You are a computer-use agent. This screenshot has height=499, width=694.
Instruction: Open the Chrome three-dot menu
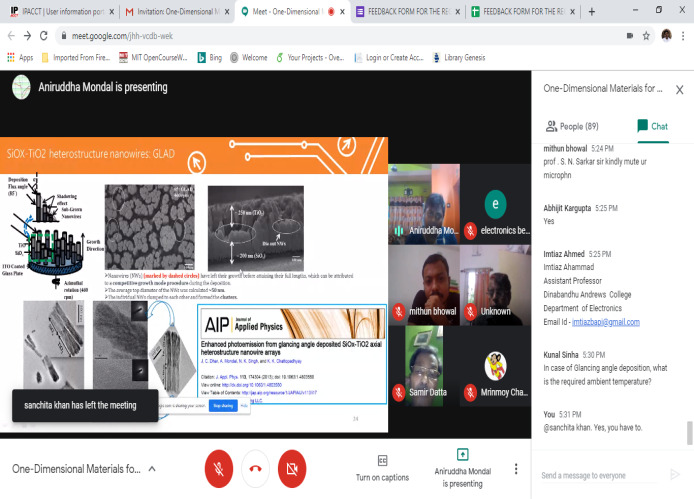pos(685,34)
